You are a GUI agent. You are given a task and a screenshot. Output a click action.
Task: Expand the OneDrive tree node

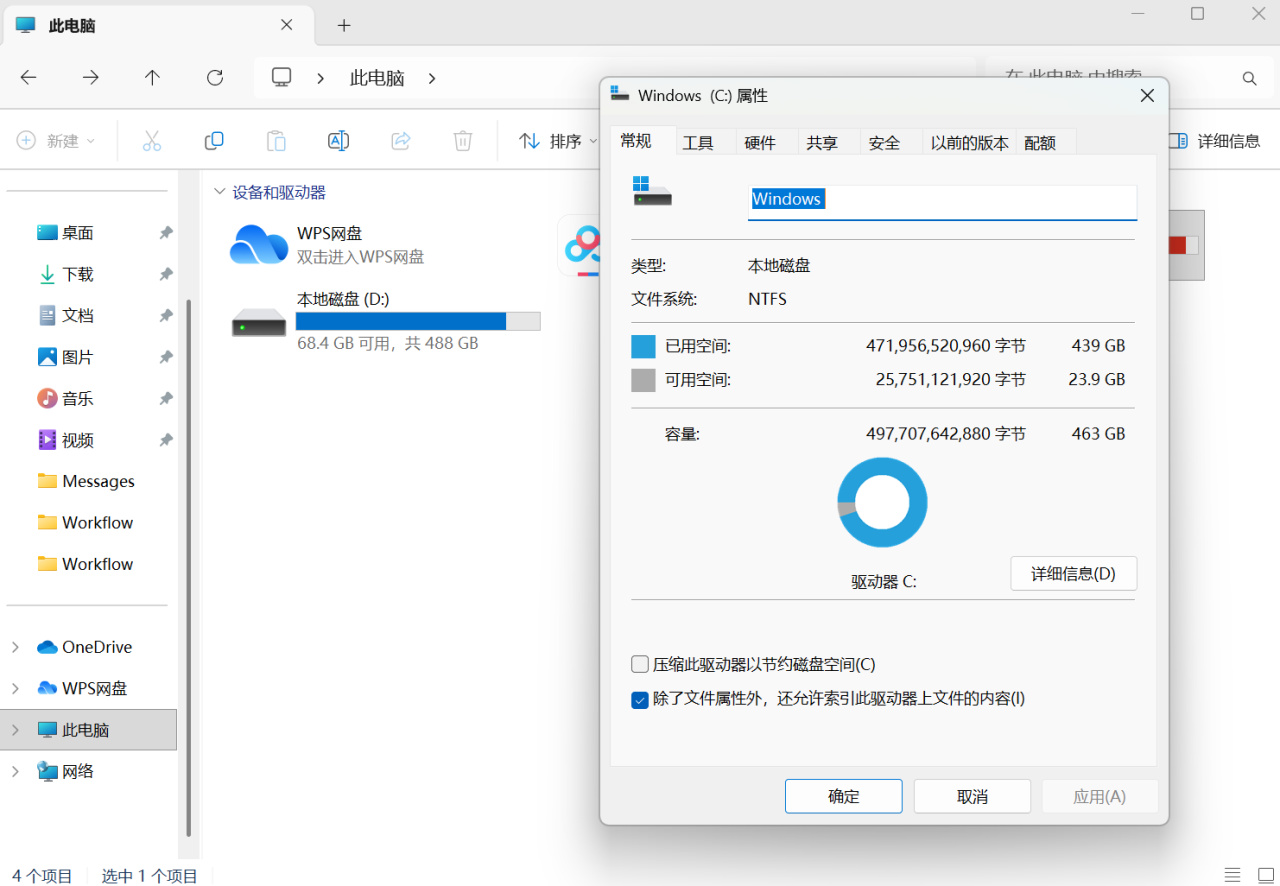pyautogui.click(x=15, y=647)
